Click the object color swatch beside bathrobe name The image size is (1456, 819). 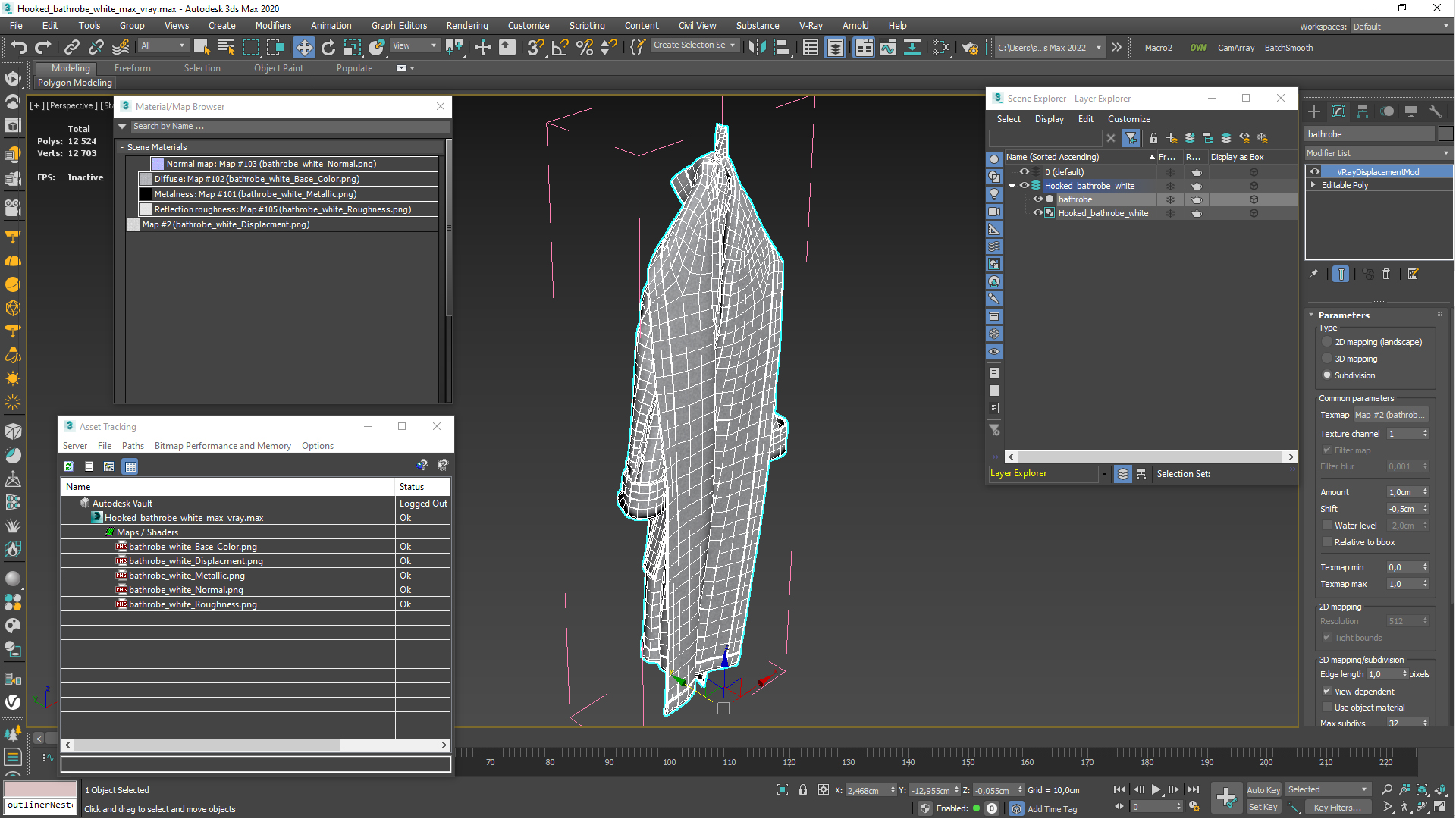click(x=1445, y=134)
